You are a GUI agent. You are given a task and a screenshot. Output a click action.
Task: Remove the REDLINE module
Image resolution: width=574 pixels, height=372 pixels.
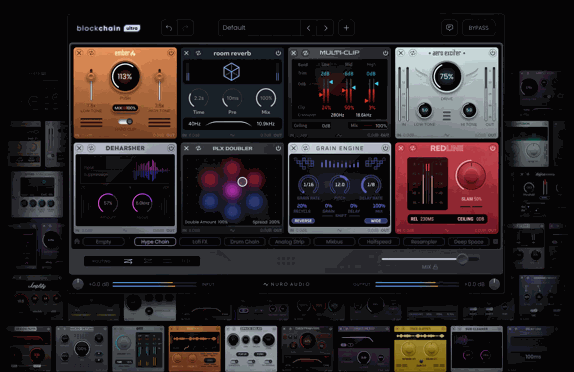401,148
